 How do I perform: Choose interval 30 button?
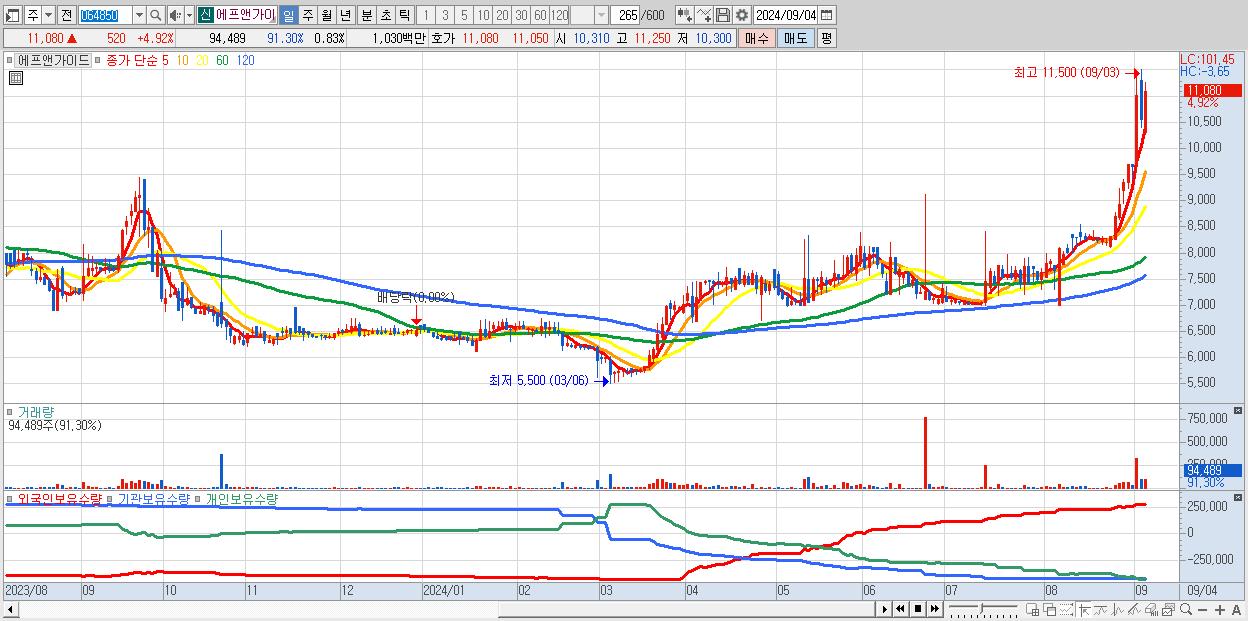[x=521, y=15]
